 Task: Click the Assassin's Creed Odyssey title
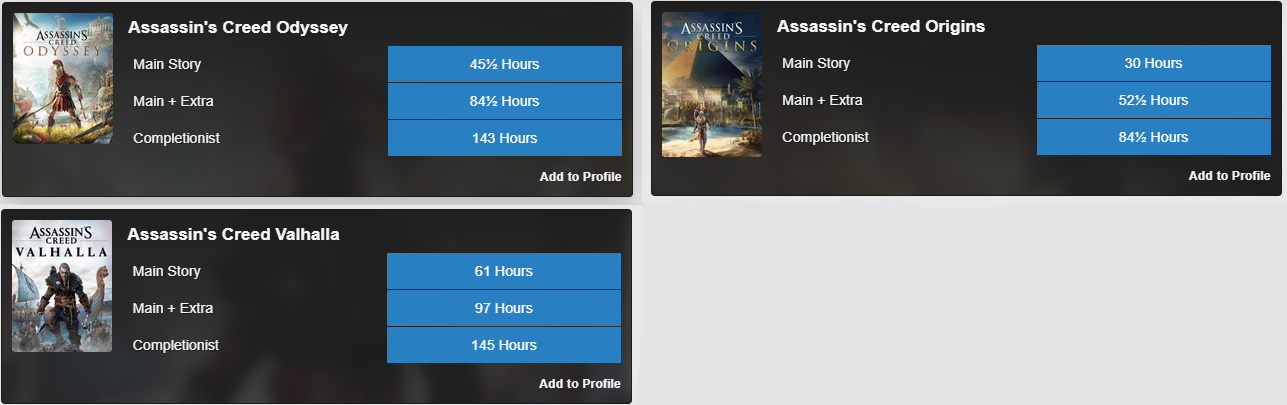click(x=237, y=28)
